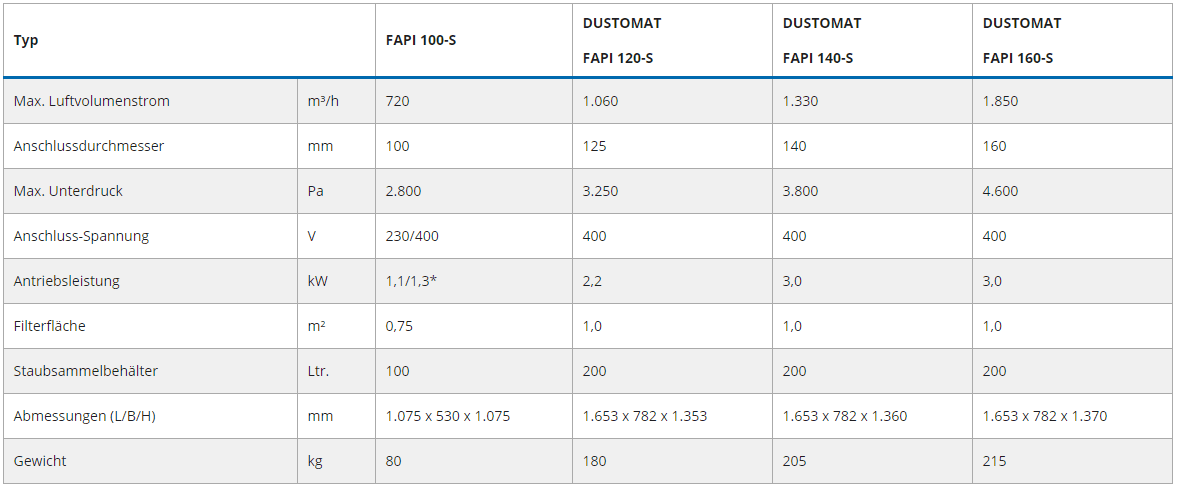Select the Gewicht row label
This screenshot has height=488, width=1178.
[x=40, y=461]
